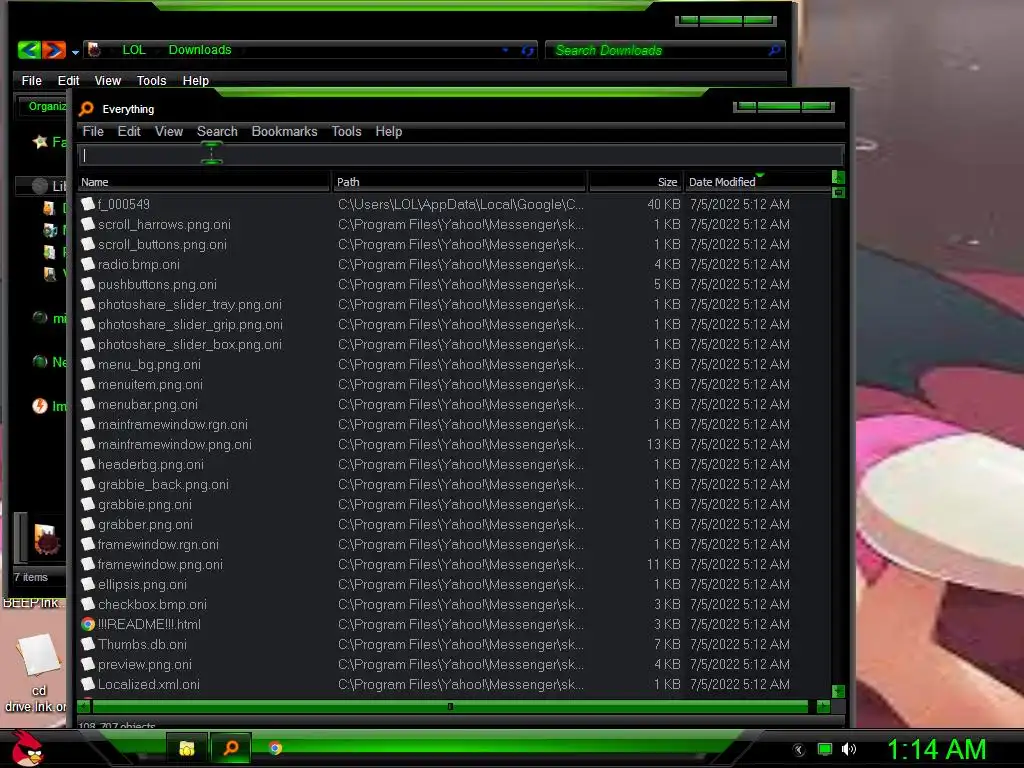1024x768 pixels.
Task: Select file icon of radio.bmp.oni
Action: coord(88,264)
